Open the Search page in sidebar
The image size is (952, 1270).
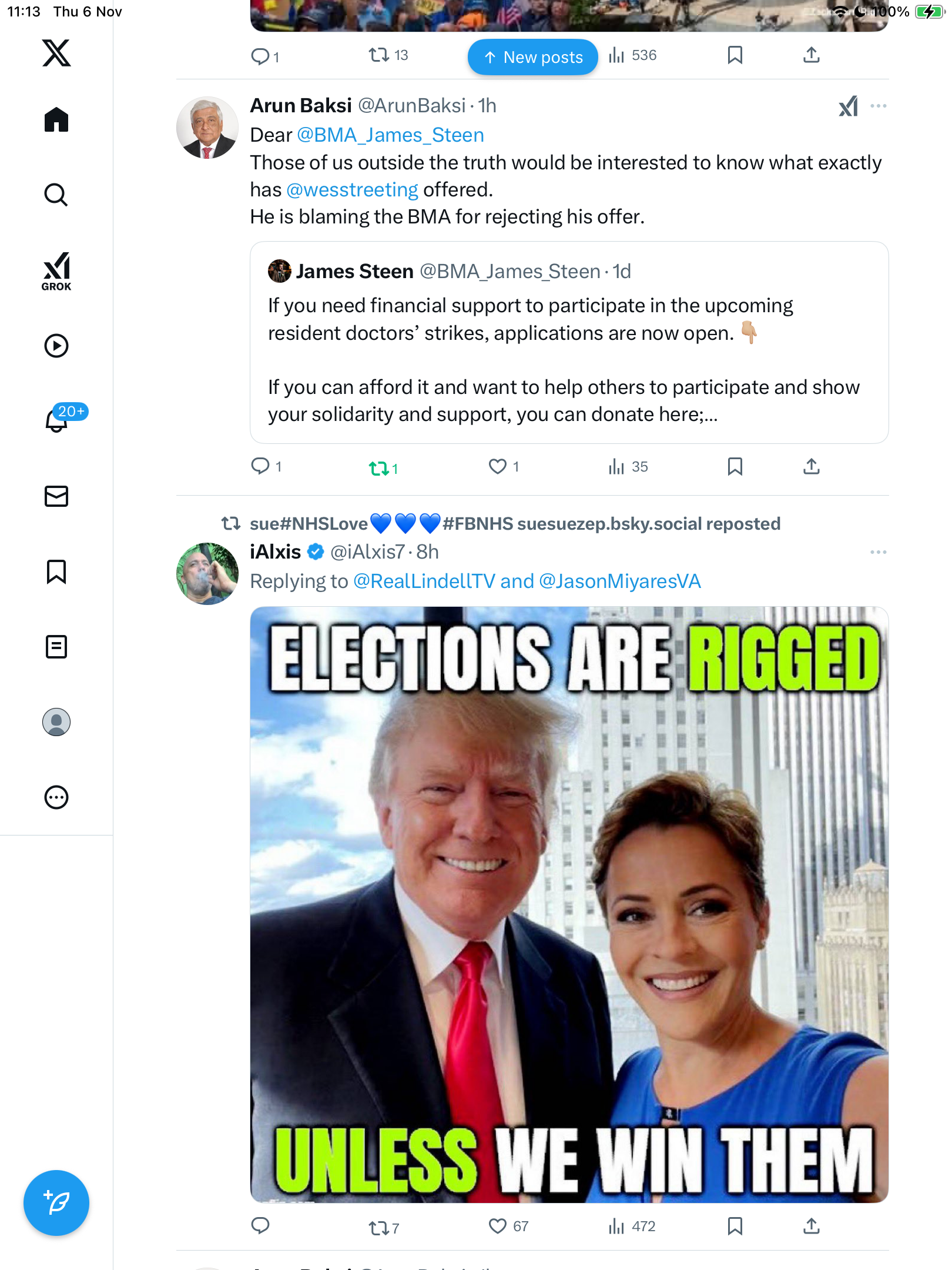56,195
